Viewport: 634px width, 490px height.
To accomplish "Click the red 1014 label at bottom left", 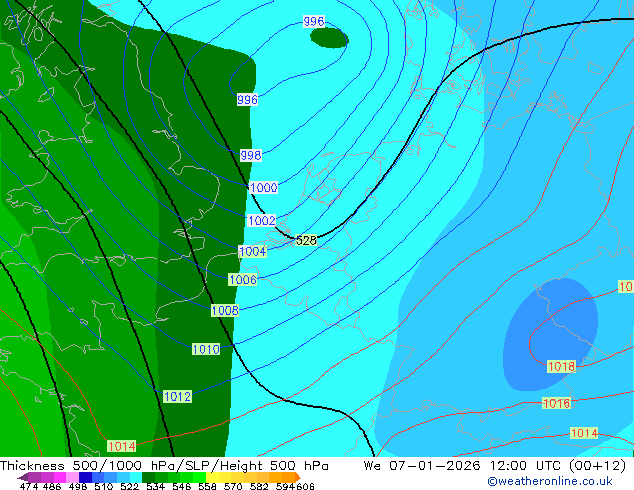I will [122, 446].
